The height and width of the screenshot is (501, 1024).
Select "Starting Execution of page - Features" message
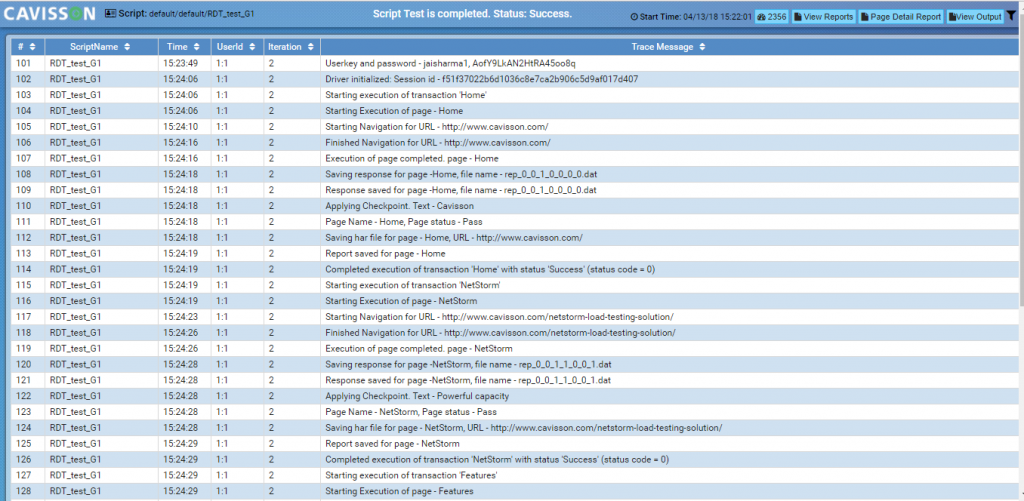(x=399, y=491)
